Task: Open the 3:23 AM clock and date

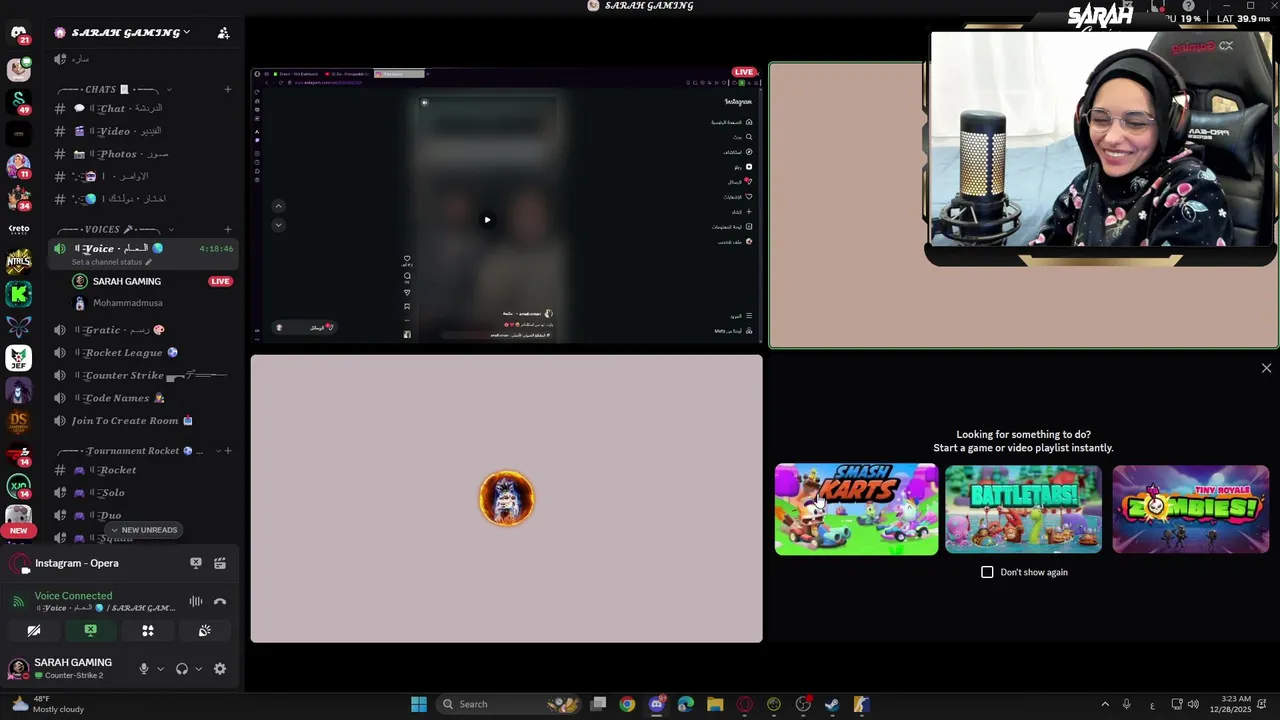Action: pyautogui.click(x=1230, y=704)
